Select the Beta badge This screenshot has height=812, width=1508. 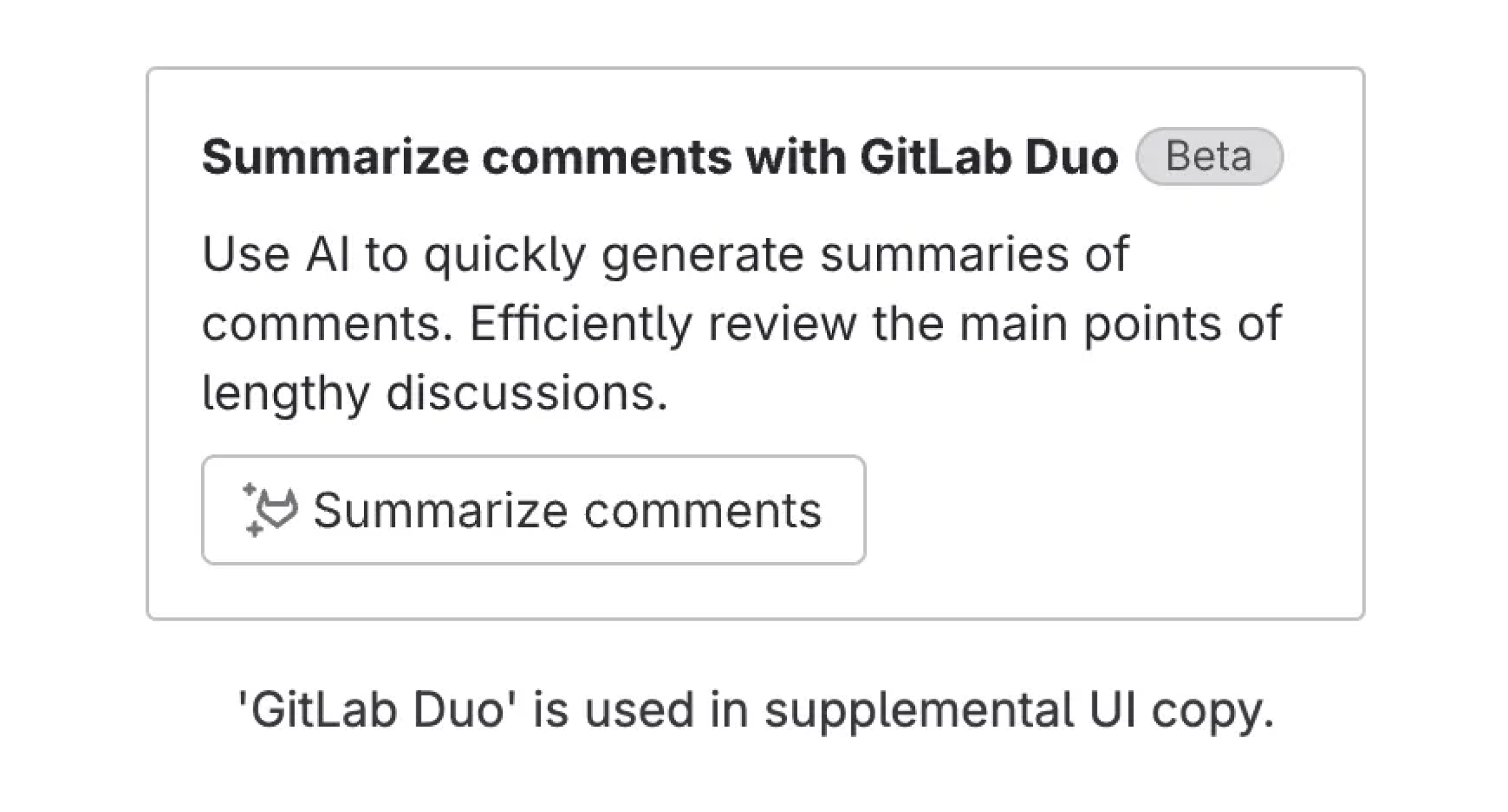coord(1209,157)
